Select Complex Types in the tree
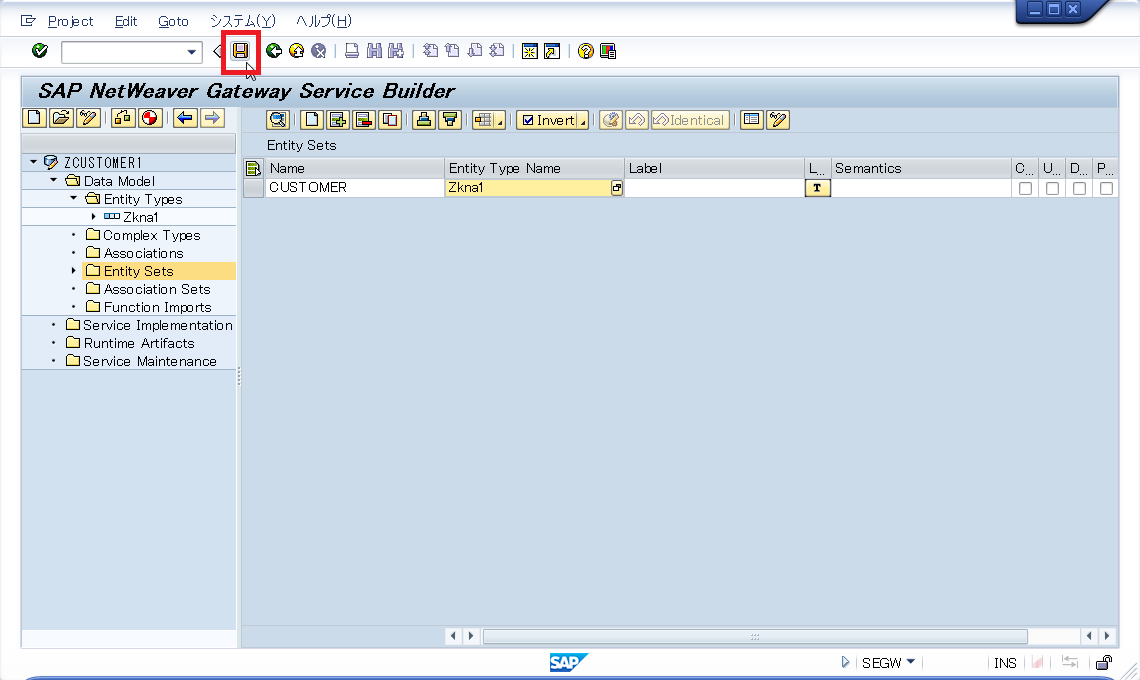1140x680 pixels. pos(151,235)
